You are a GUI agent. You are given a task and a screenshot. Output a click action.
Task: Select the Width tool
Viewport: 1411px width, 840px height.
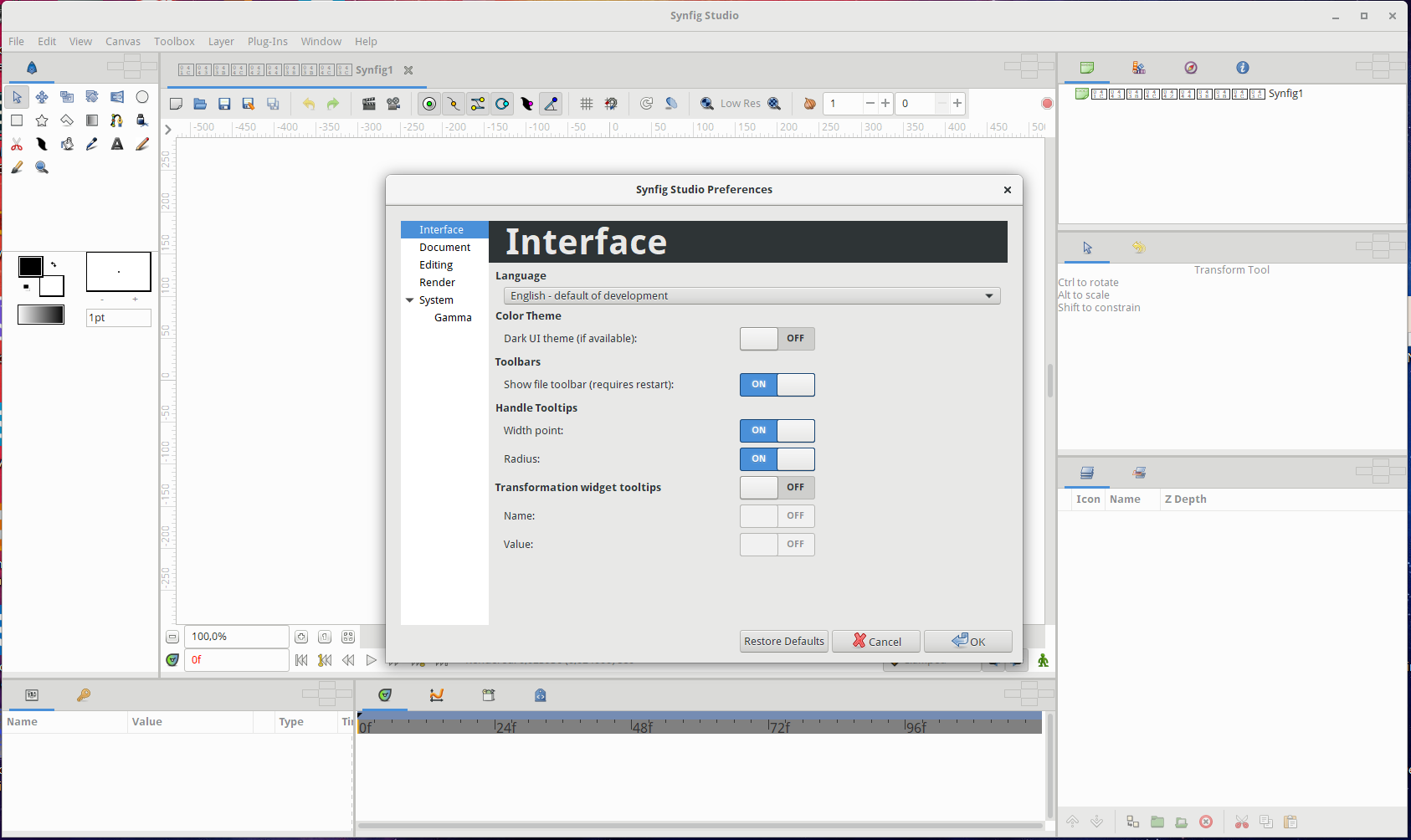pos(42,144)
